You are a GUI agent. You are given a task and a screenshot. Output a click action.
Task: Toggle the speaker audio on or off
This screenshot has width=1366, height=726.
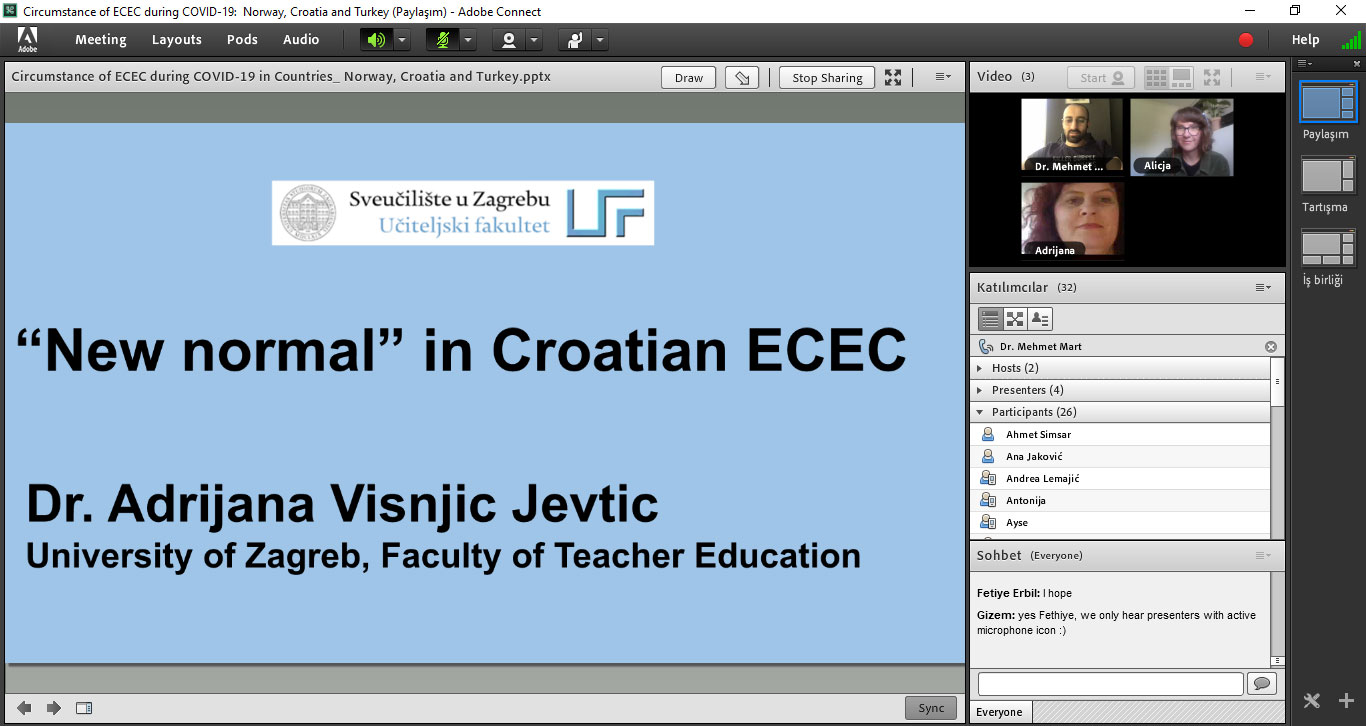[x=376, y=40]
